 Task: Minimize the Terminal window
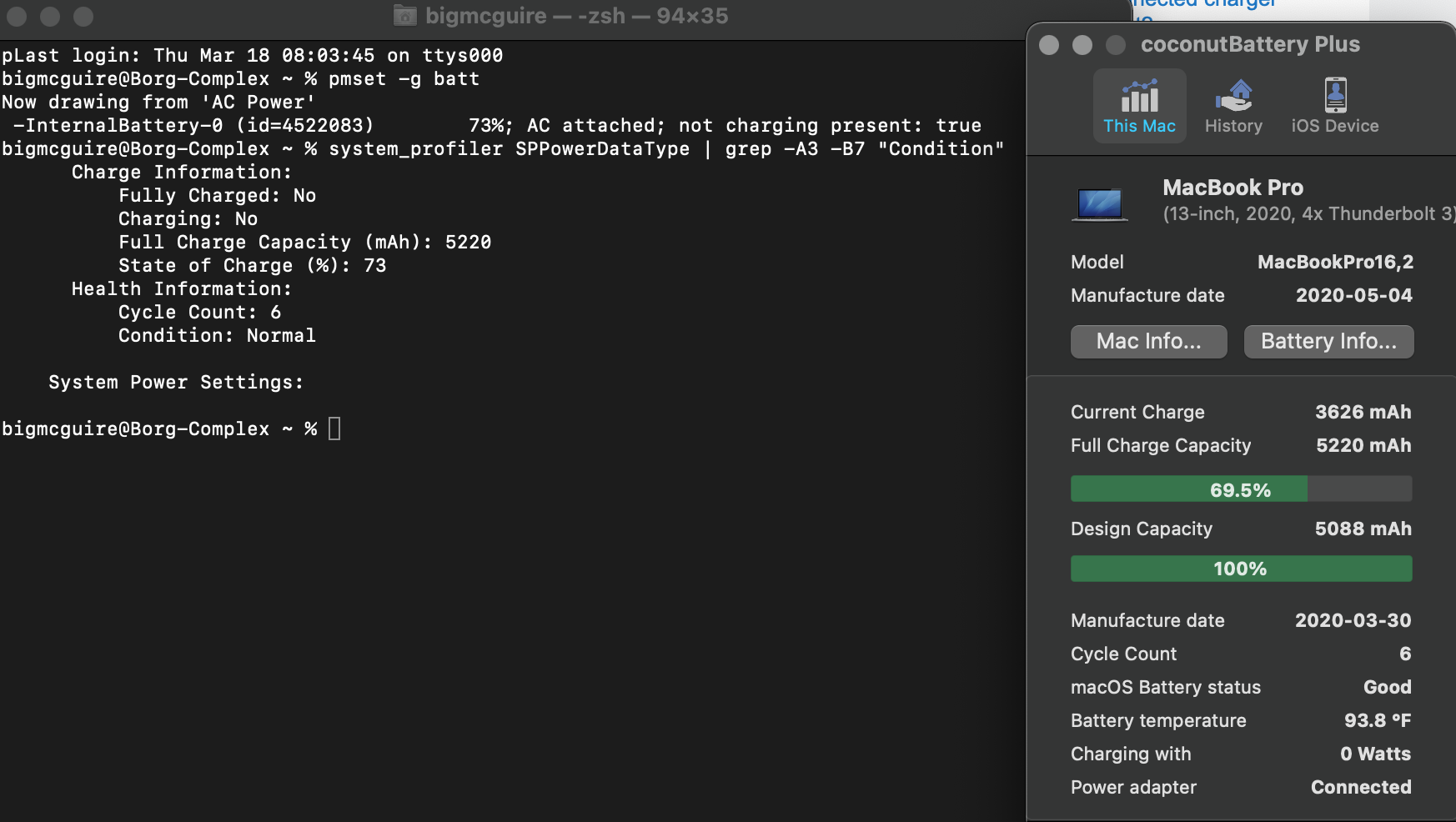tap(50, 16)
